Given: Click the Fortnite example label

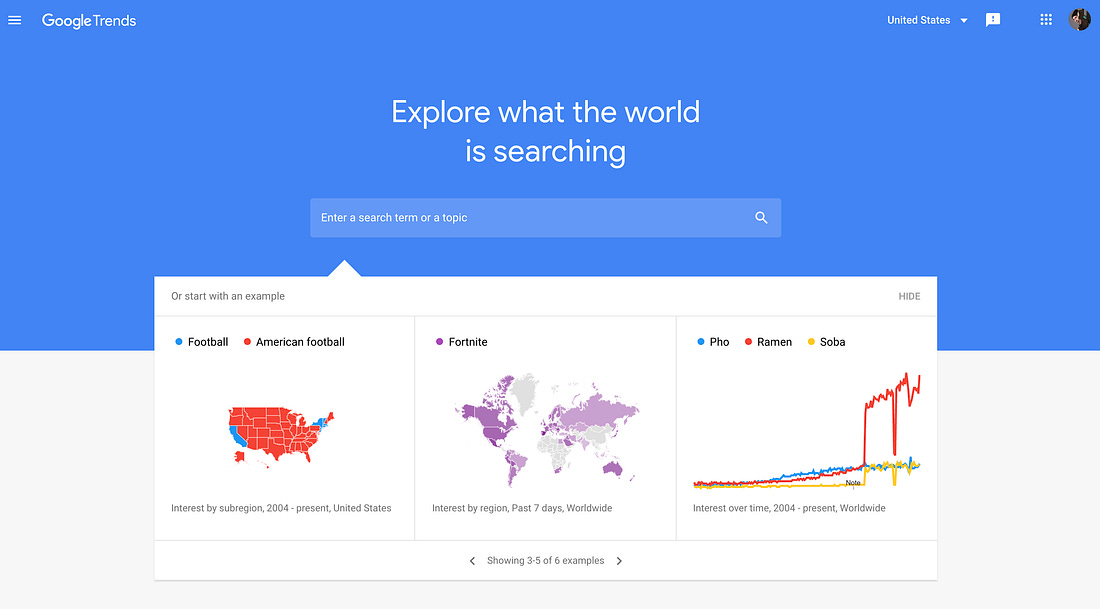Looking at the screenshot, I should click(468, 342).
